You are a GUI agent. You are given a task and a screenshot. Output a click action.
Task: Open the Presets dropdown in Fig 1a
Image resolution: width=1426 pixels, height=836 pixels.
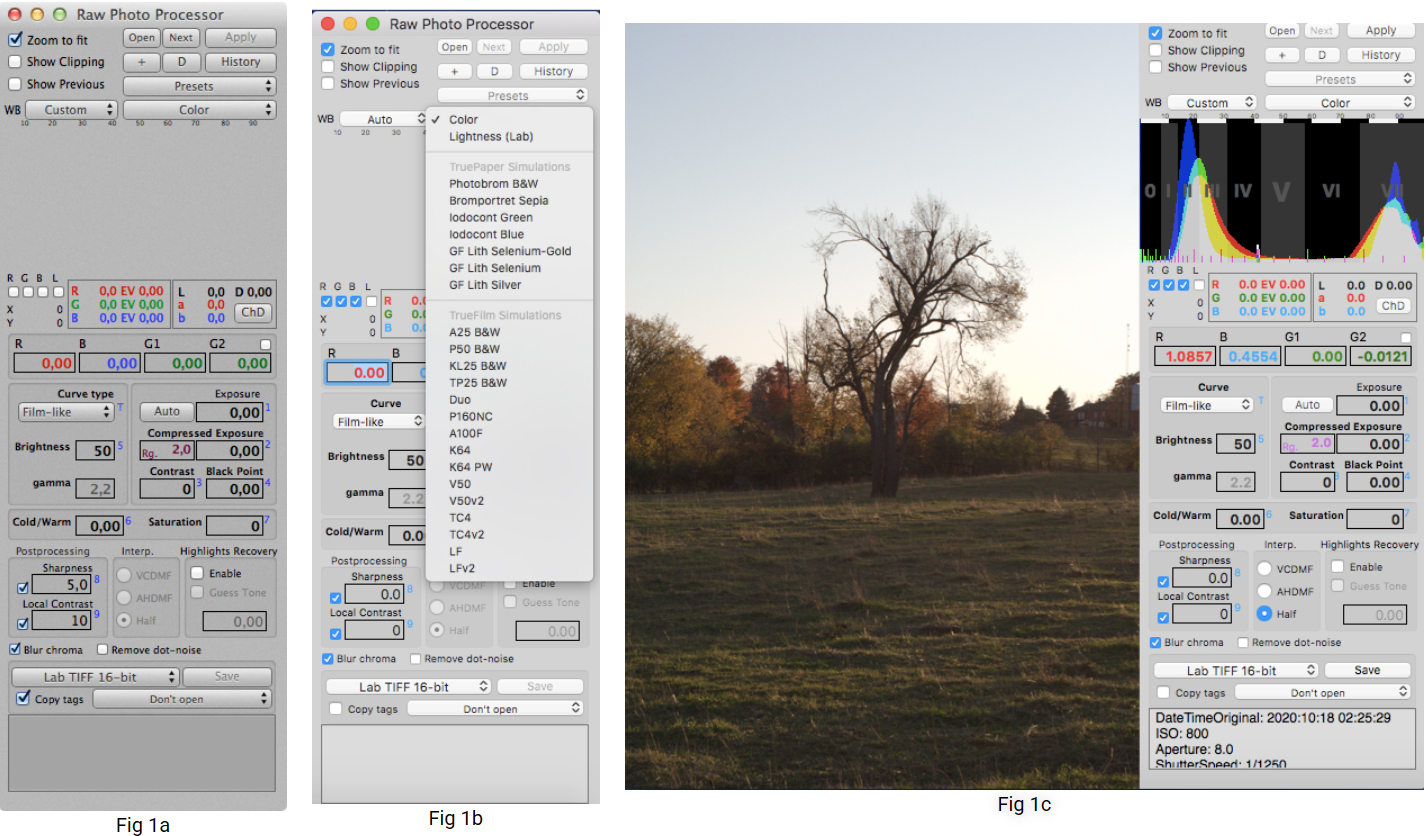199,86
